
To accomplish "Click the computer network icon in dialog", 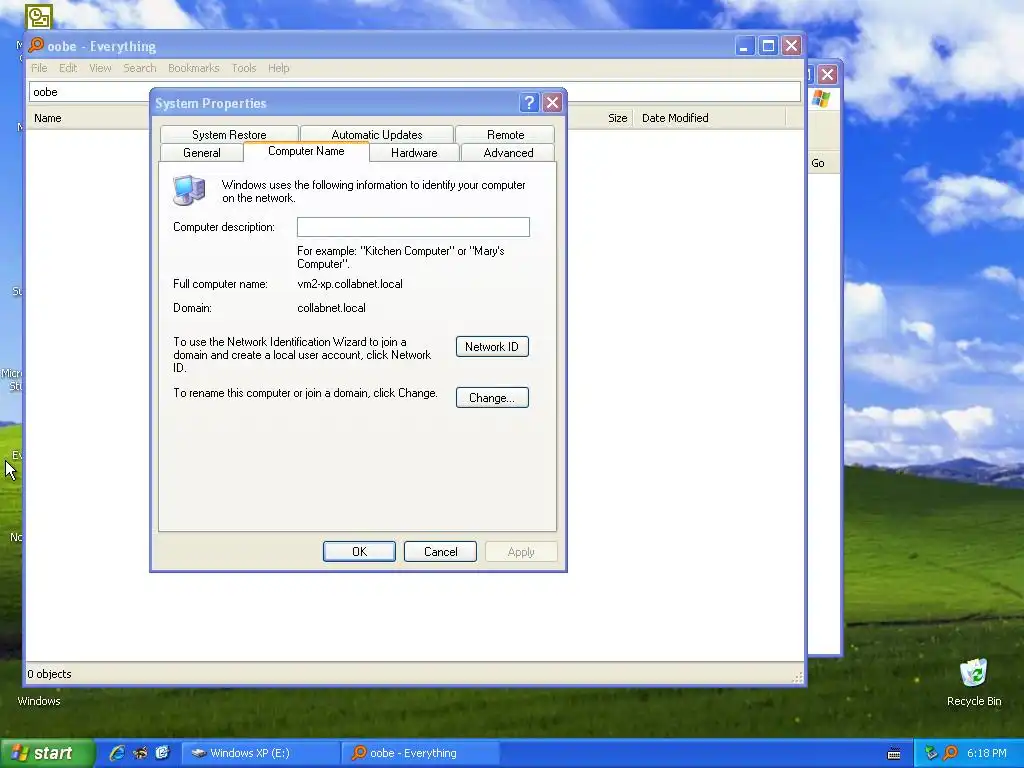I will 189,190.
